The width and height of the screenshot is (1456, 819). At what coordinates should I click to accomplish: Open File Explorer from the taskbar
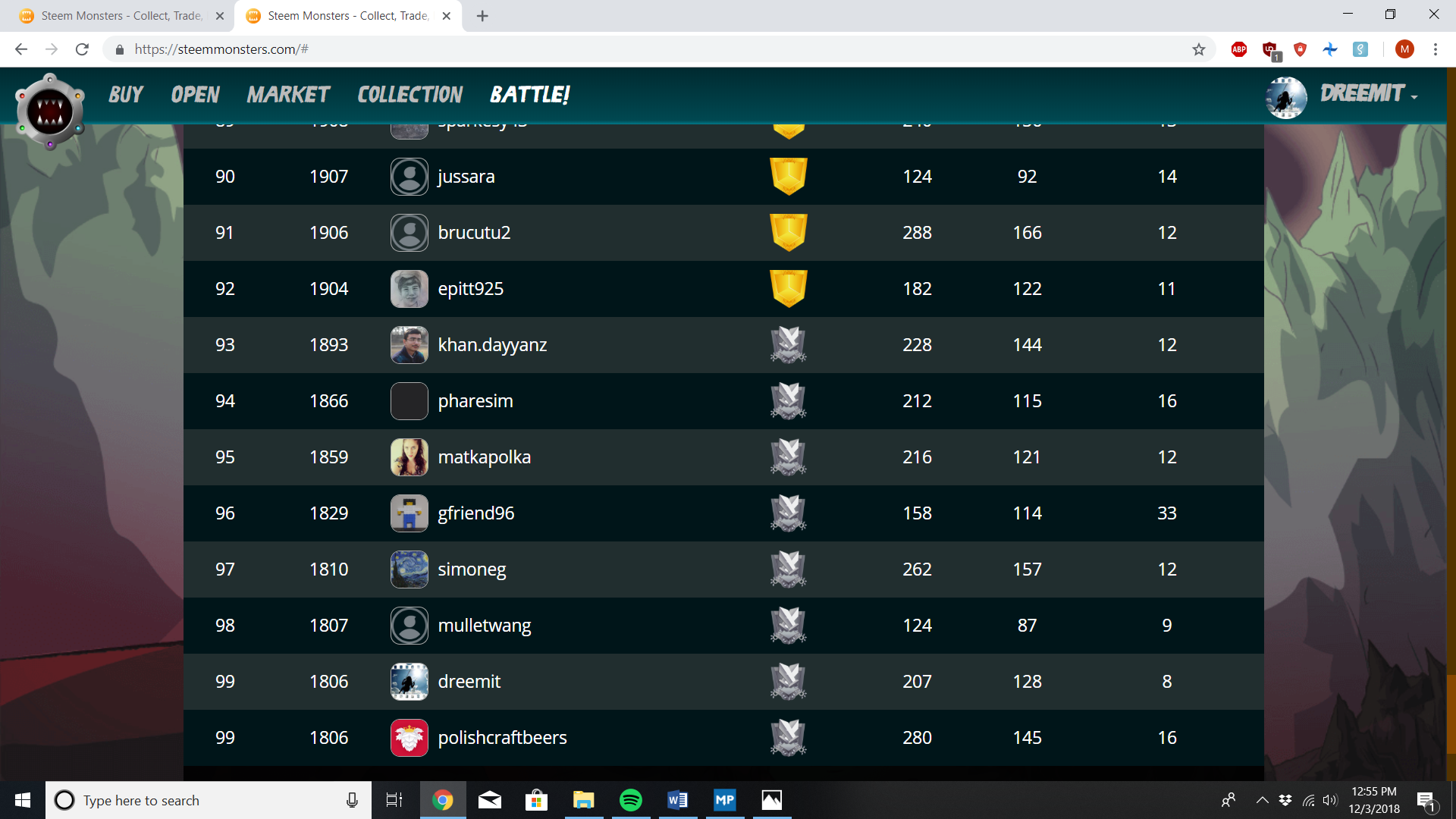point(583,800)
